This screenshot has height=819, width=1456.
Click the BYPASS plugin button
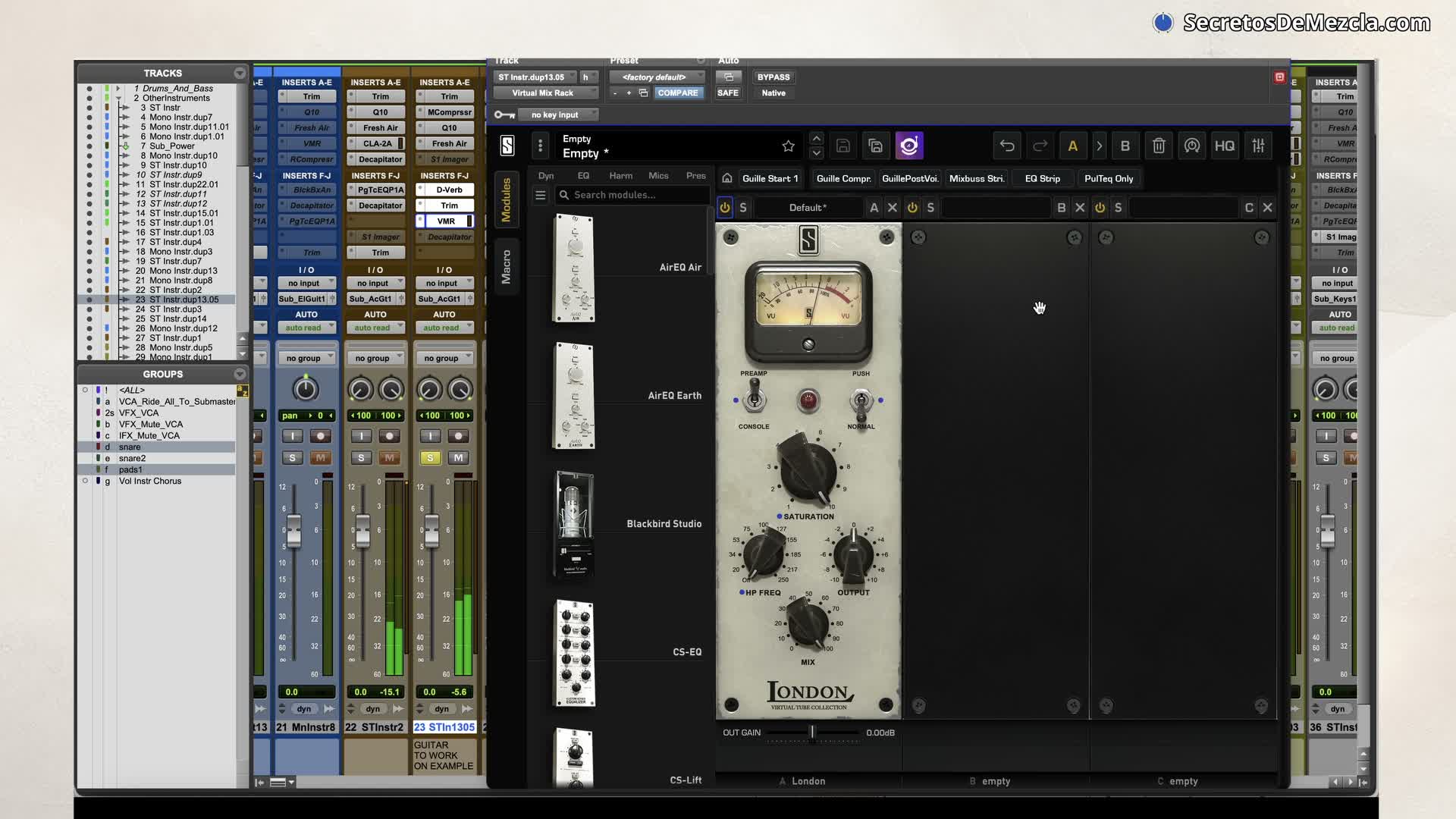tap(773, 77)
